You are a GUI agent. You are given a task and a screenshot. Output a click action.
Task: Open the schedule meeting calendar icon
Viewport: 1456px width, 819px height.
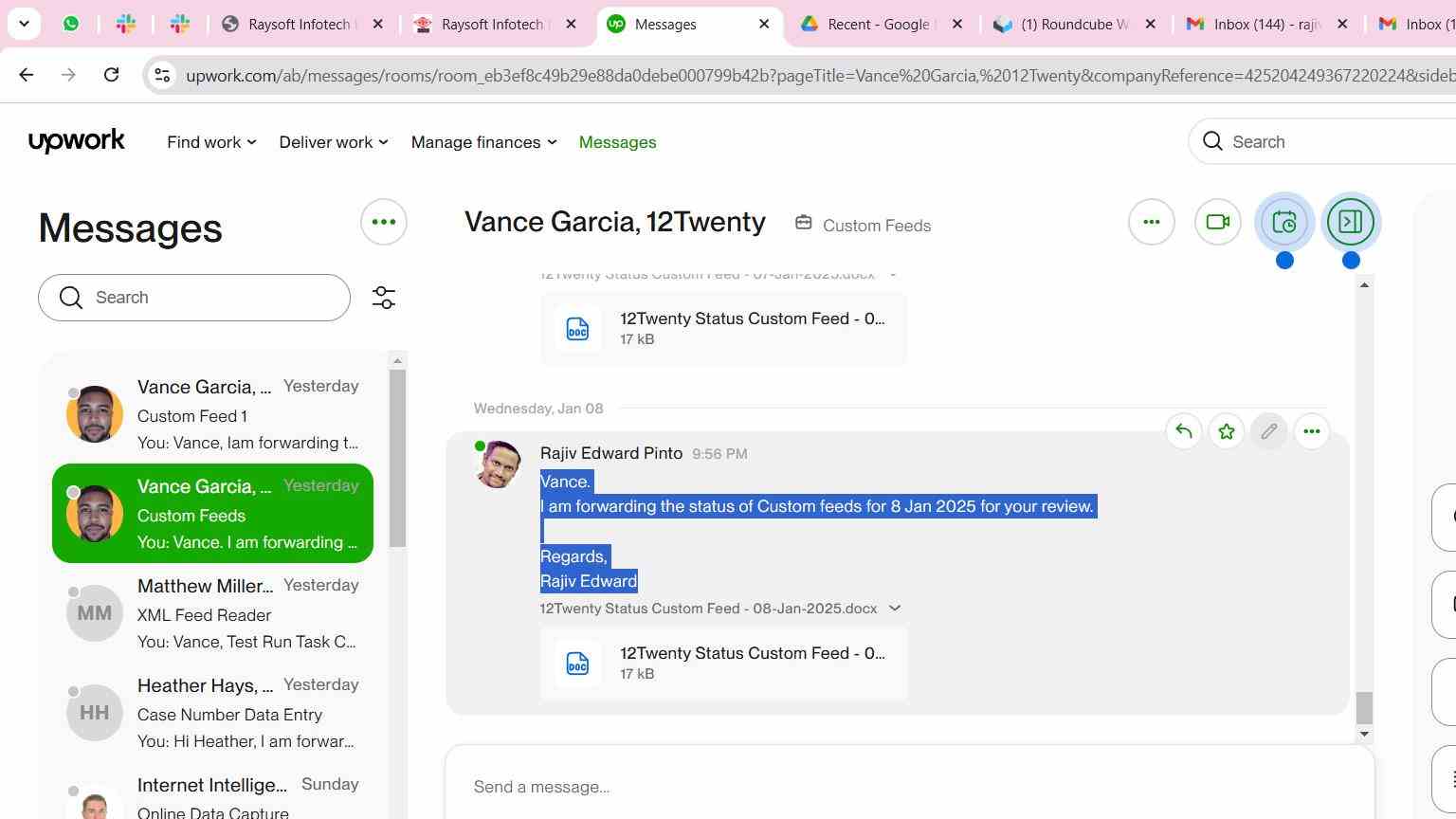click(1284, 222)
